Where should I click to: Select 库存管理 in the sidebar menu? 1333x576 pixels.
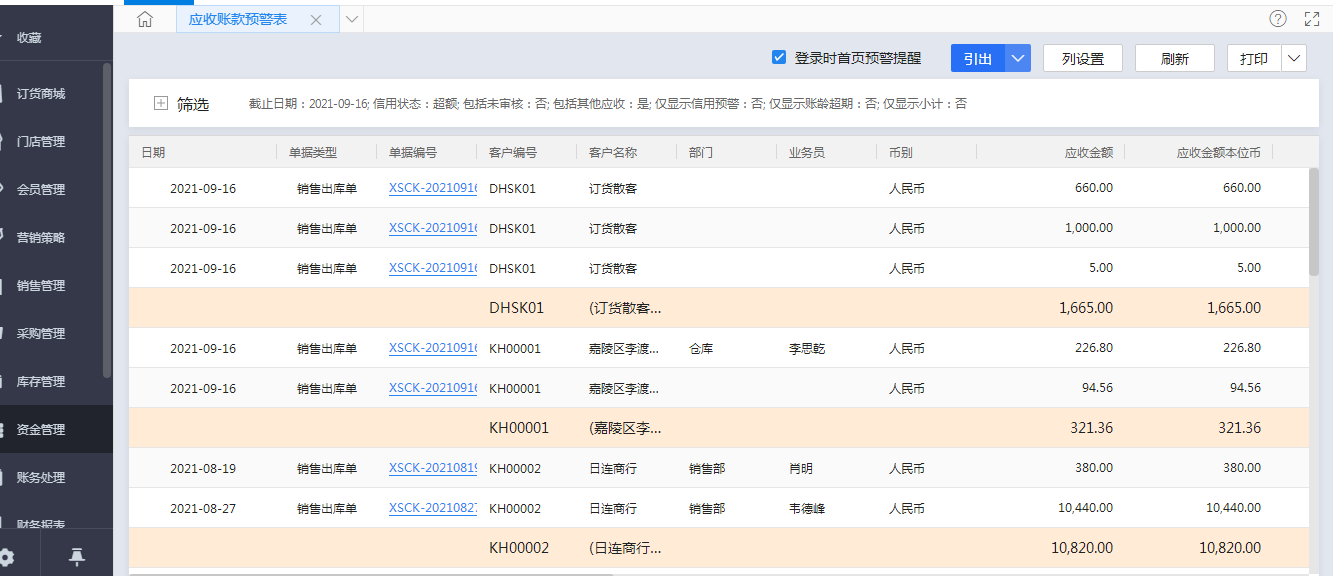tap(41, 382)
